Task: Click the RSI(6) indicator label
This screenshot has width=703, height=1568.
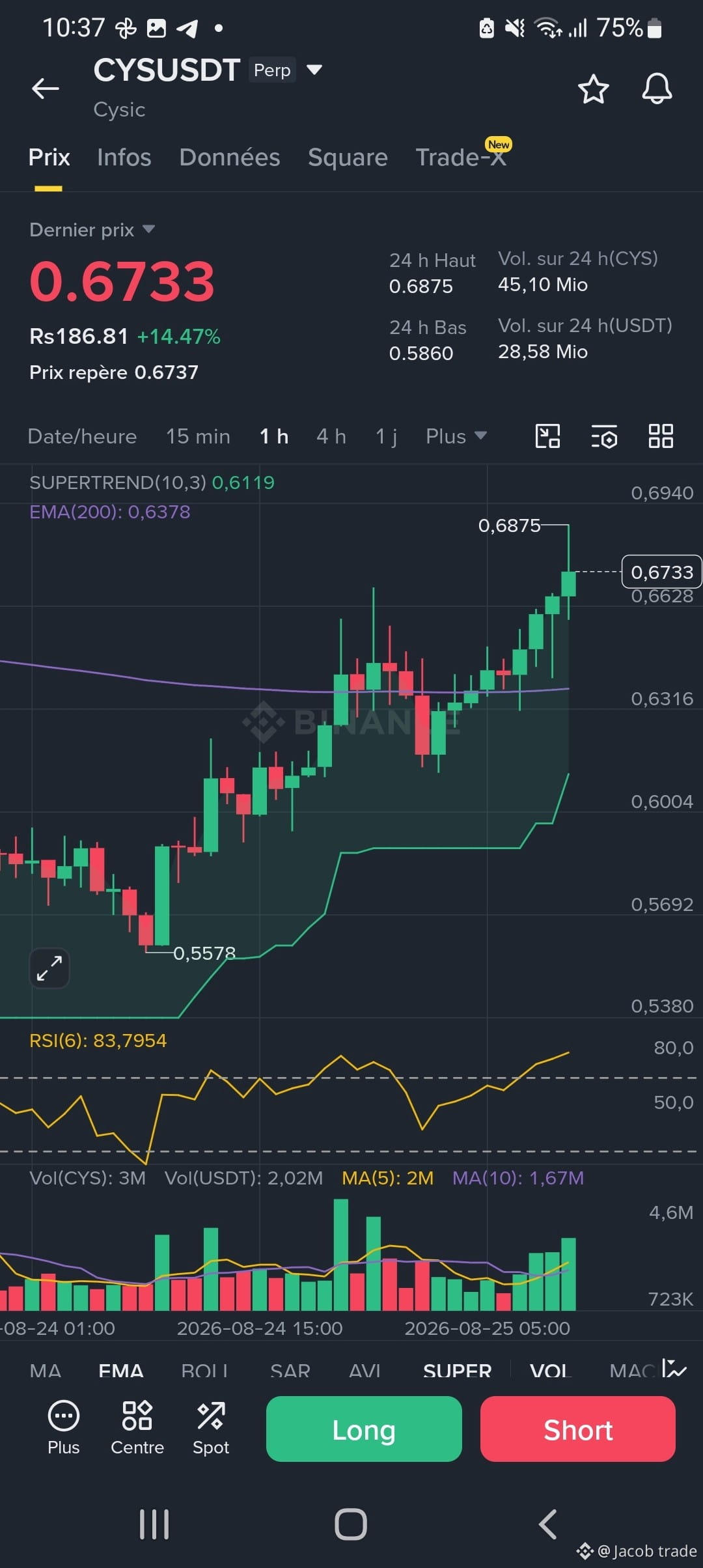Action: click(98, 1041)
